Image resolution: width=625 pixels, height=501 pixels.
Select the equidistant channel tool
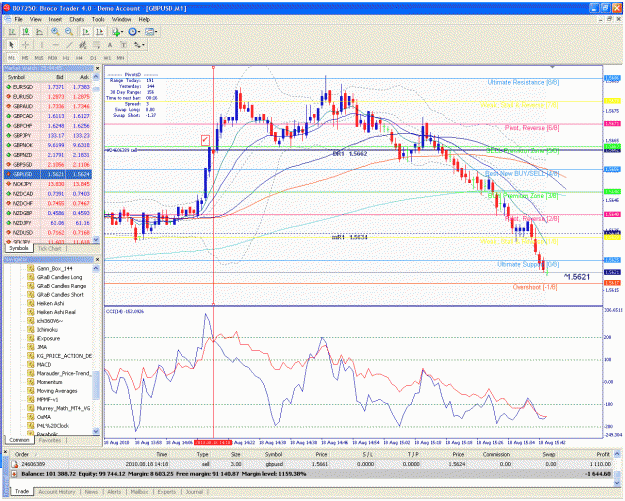click(x=83, y=45)
